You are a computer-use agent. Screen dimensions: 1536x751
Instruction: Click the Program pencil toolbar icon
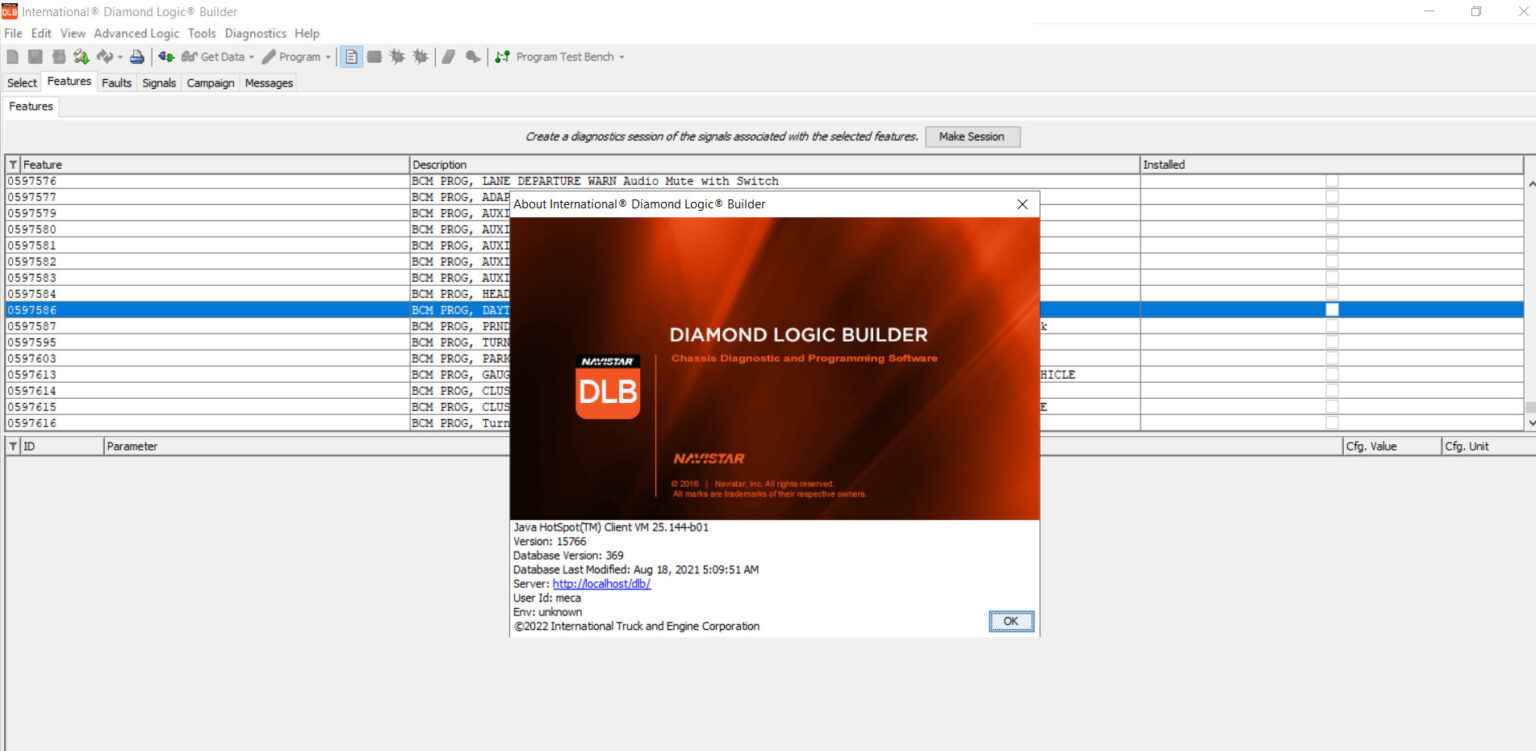click(x=268, y=57)
